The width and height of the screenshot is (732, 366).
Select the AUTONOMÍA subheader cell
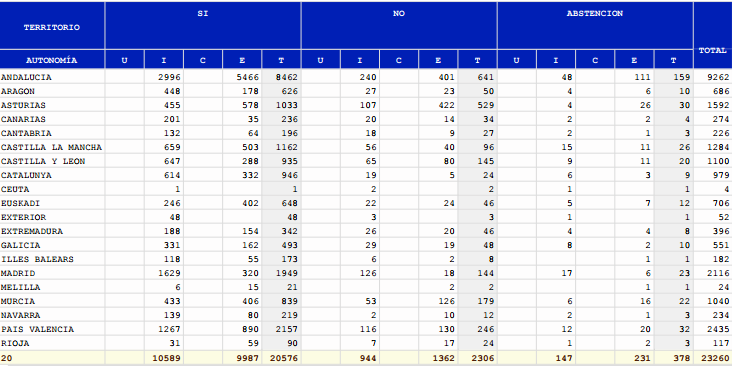[52, 60]
